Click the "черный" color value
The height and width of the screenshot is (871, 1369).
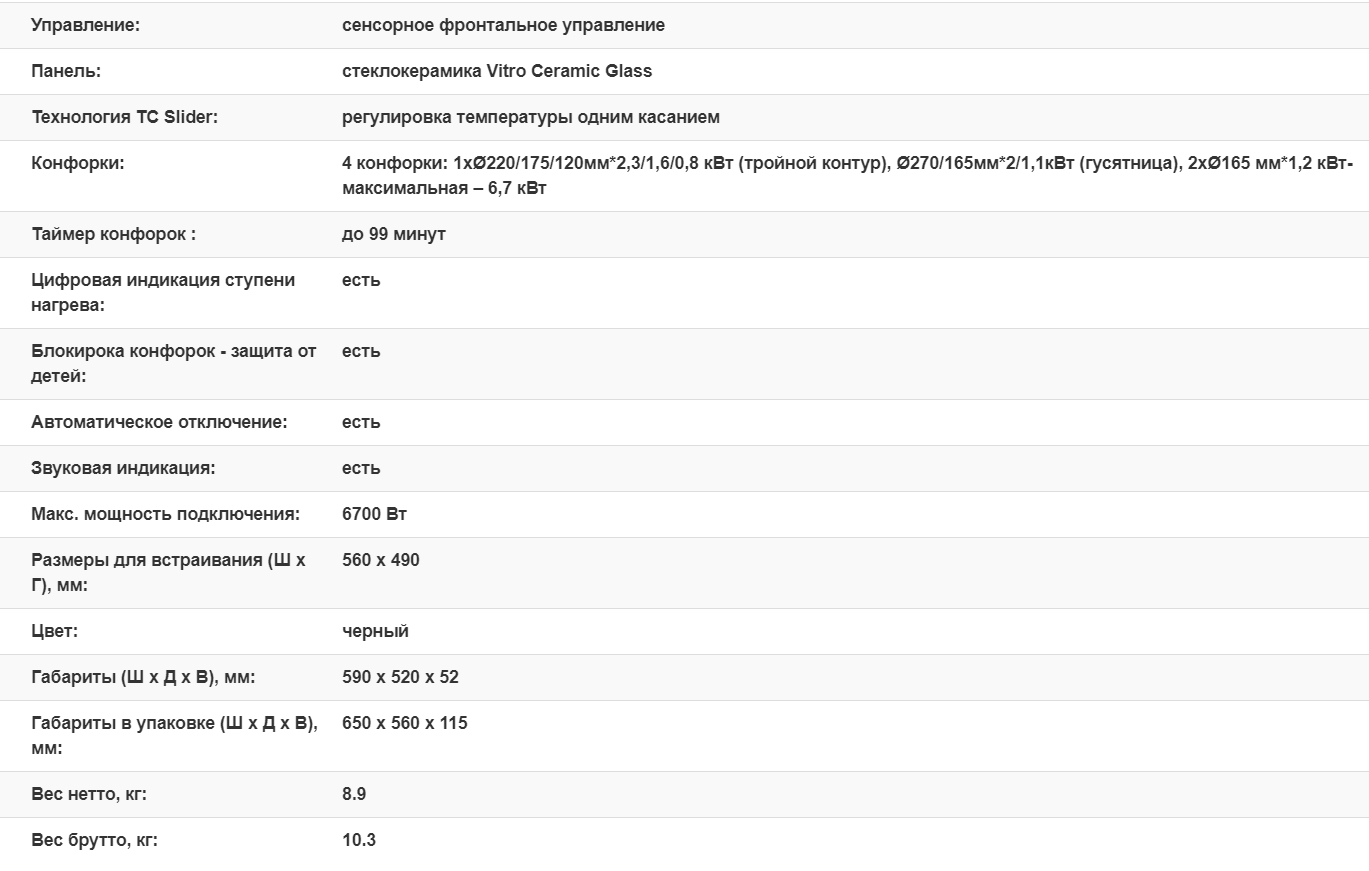click(375, 631)
